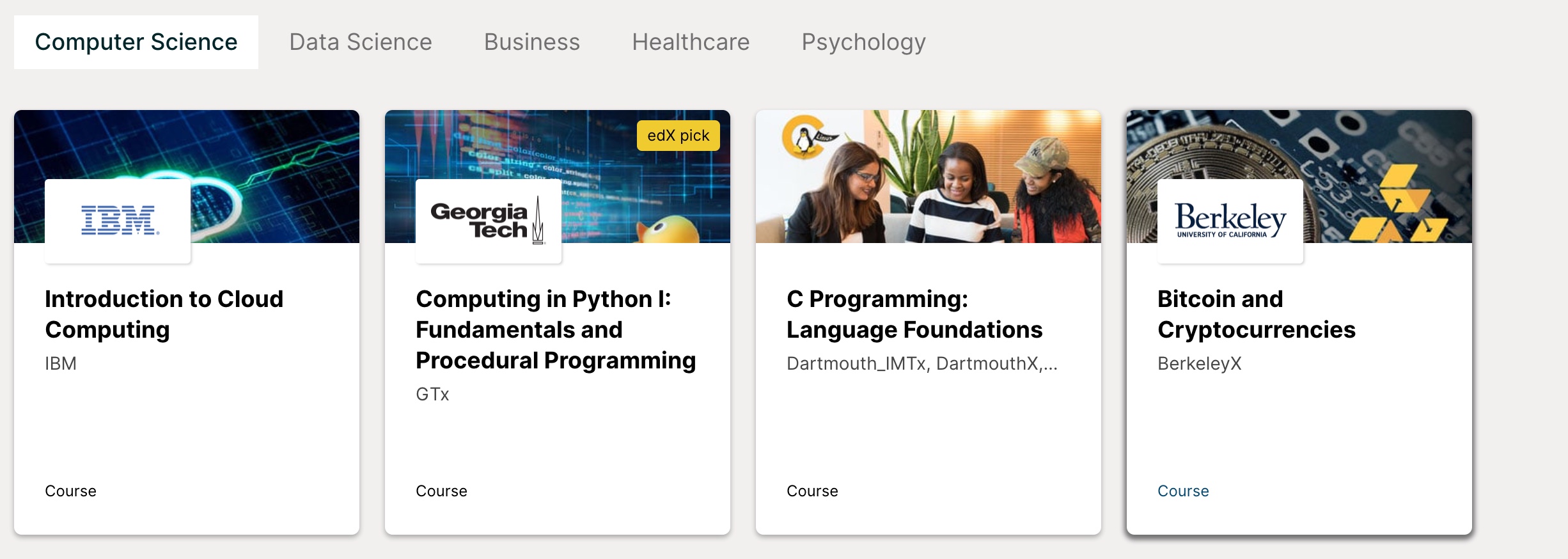Click the Berkeley university logo badge
The height and width of the screenshot is (559, 1568).
[1230, 221]
